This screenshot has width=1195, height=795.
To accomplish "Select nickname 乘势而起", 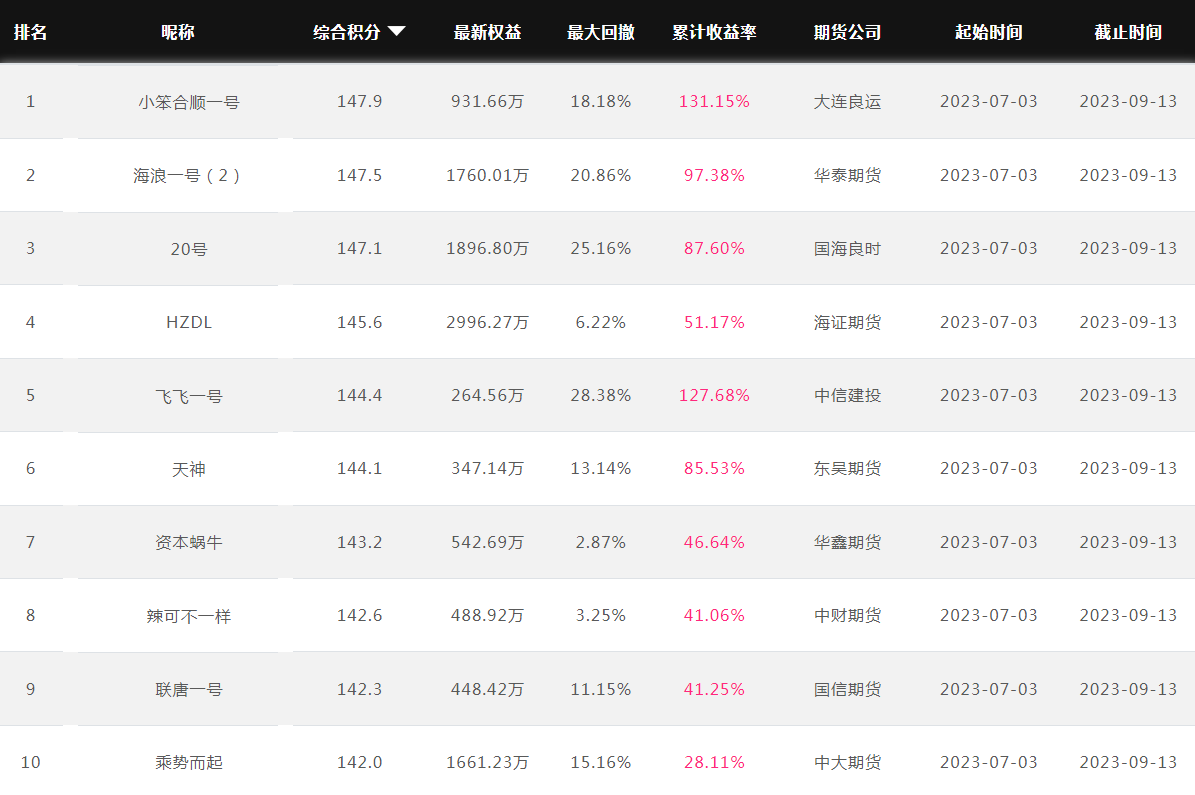I will pyautogui.click(x=189, y=763).
